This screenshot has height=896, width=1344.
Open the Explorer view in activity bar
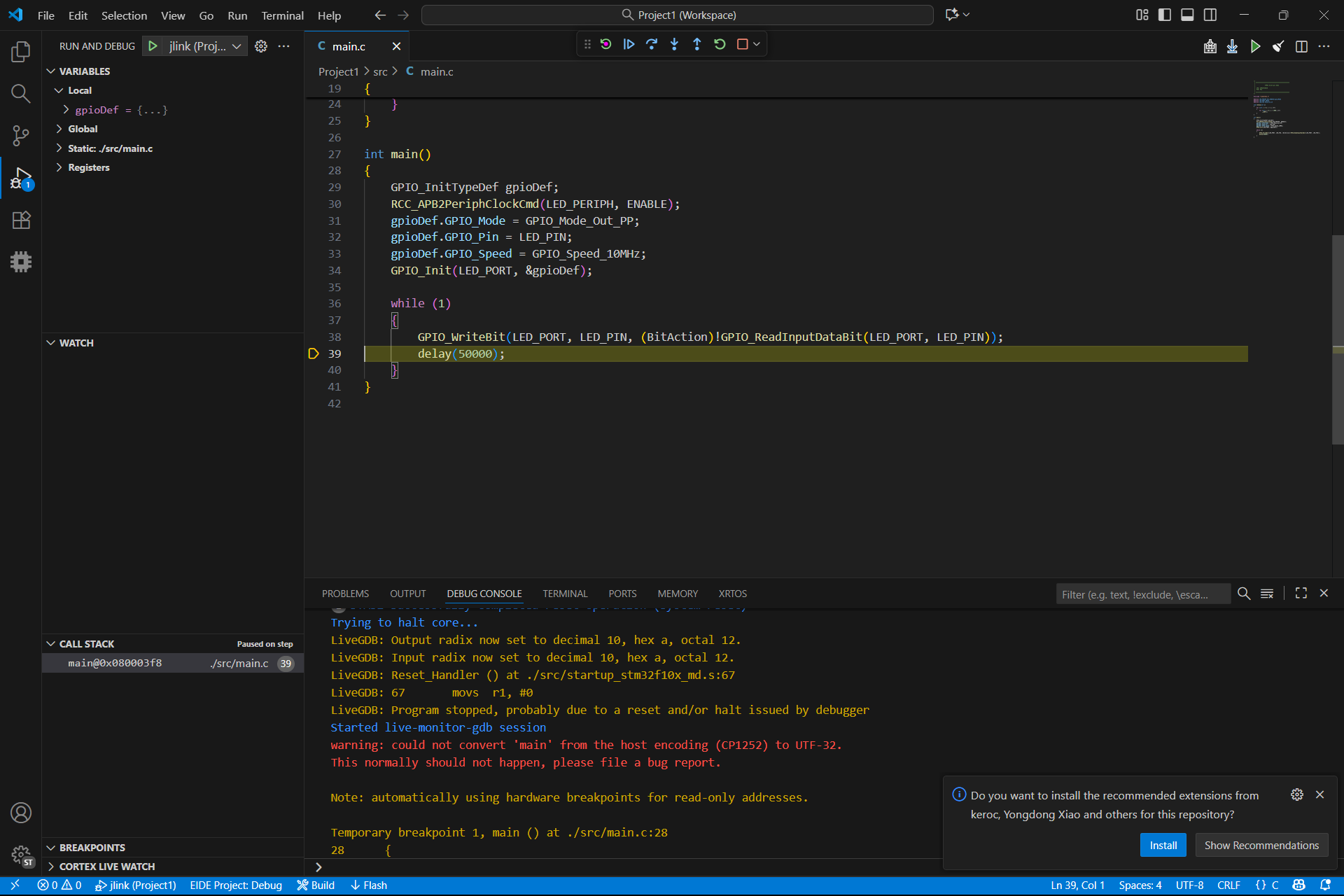(21, 52)
